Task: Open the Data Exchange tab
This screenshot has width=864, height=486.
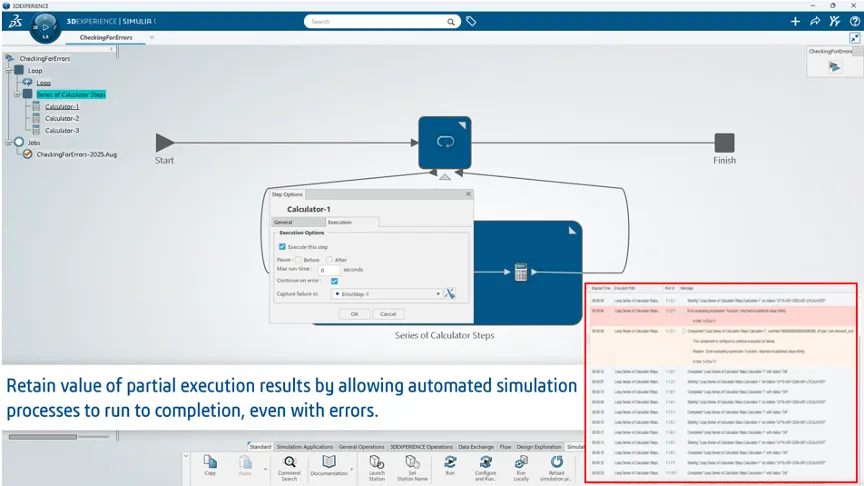Action: coord(476,446)
